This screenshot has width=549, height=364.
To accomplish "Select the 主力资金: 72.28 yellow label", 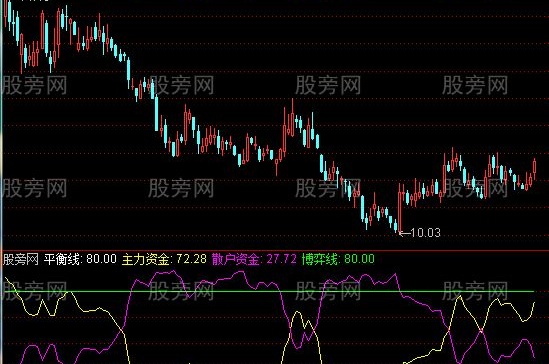I will click(164, 259).
